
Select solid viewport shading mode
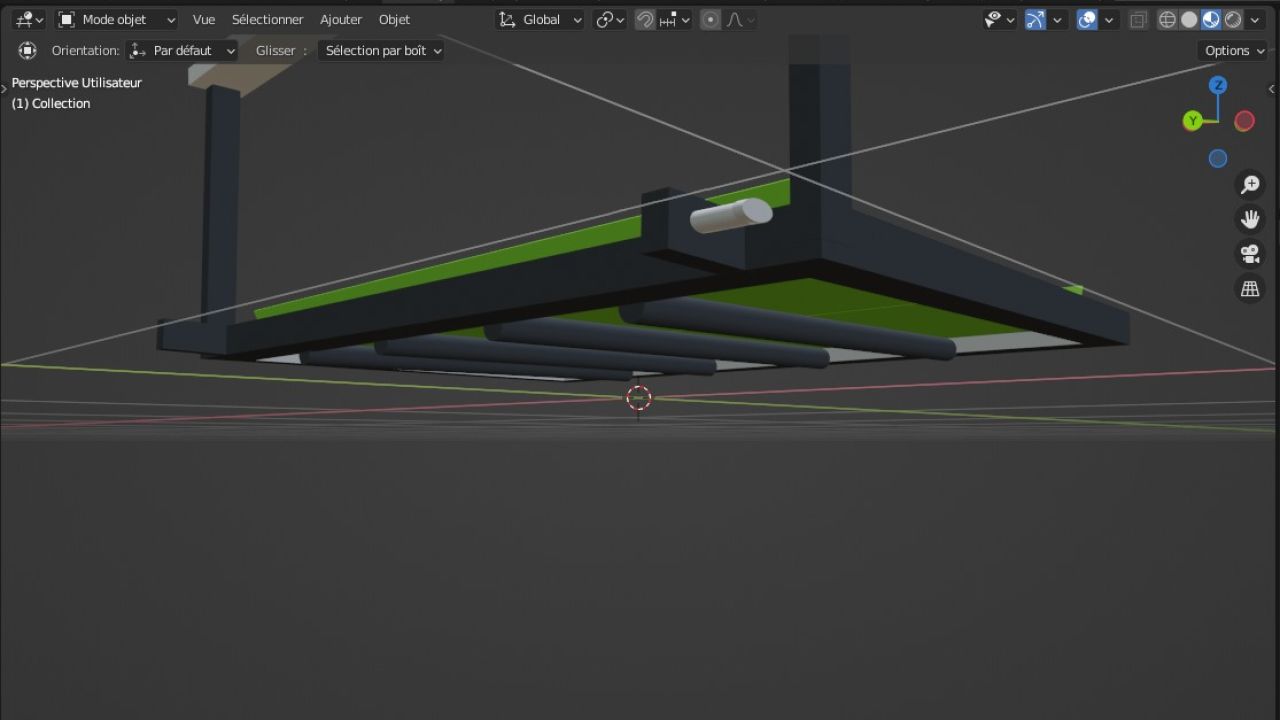point(1189,20)
